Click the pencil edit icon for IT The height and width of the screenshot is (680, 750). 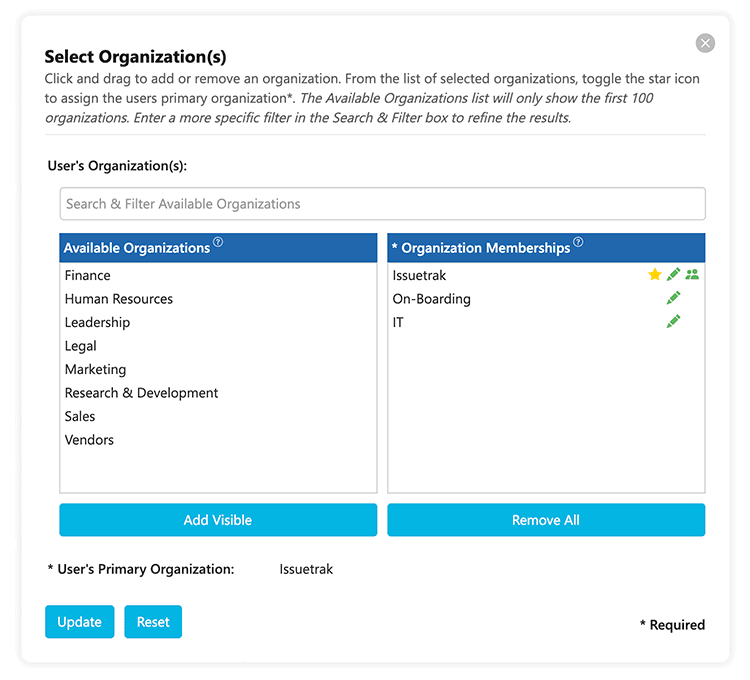click(x=673, y=321)
